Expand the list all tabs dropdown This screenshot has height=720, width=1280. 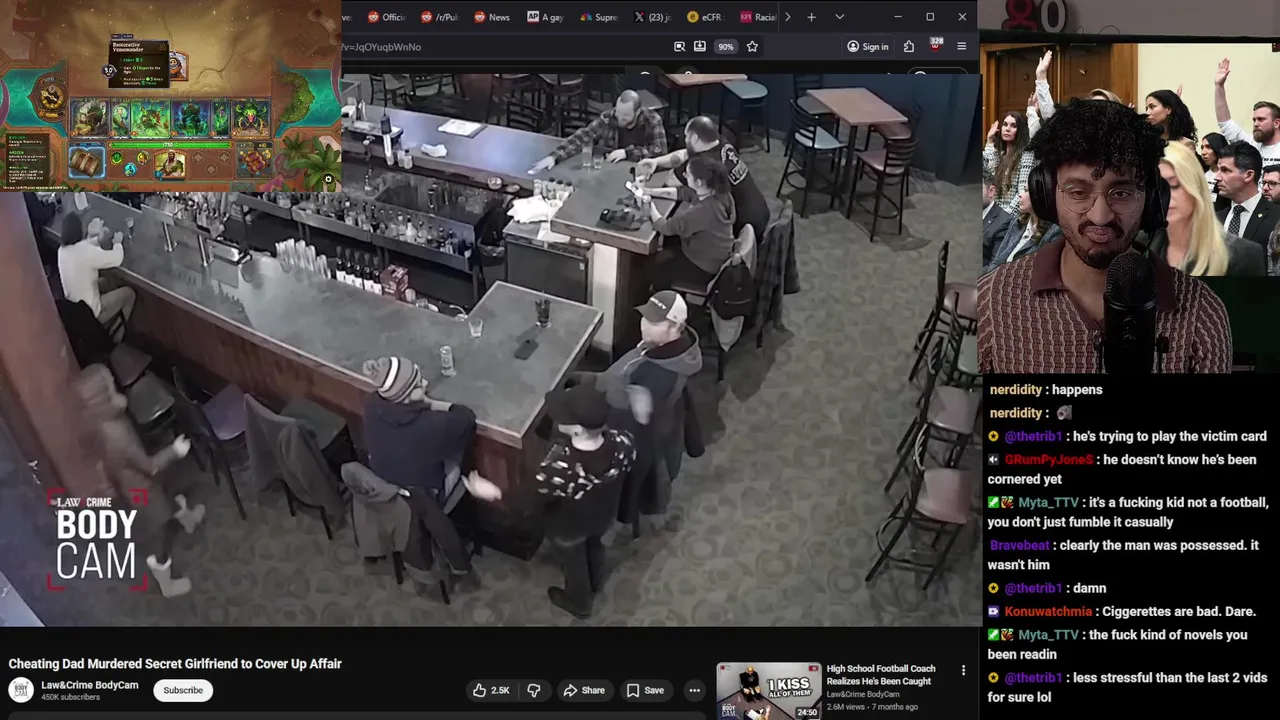pyautogui.click(x=839, y=17)
